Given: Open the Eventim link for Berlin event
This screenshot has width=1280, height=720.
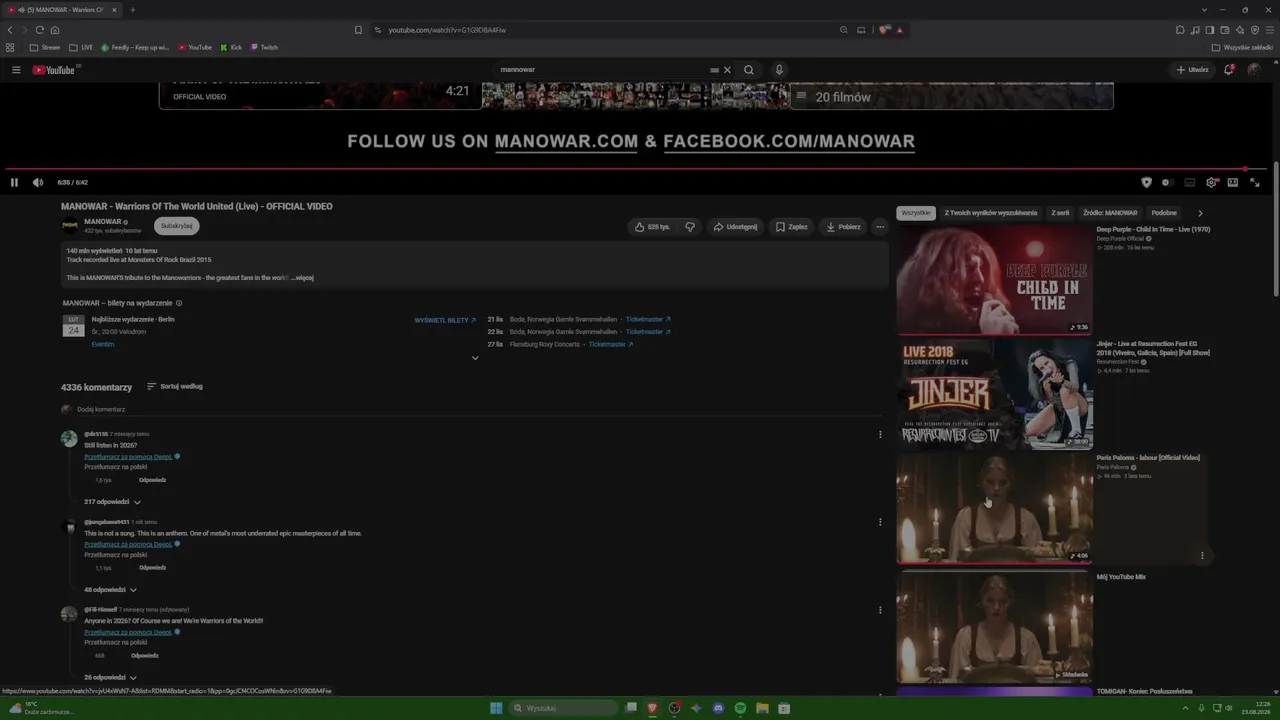Looking at the screenshot, I should (x=103, y=344).
